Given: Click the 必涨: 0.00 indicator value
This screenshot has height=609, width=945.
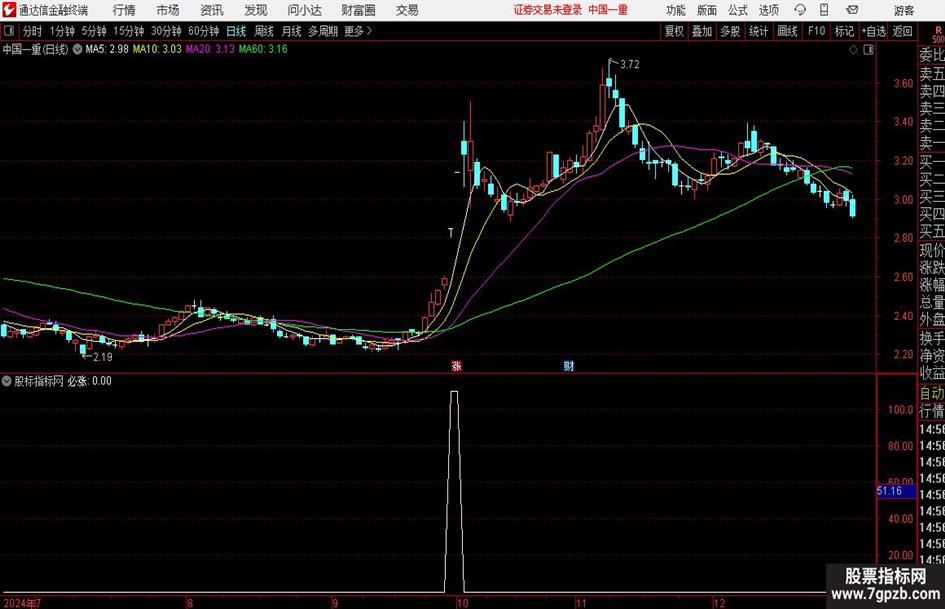Looking at the screenshot, I should (89, 381).
